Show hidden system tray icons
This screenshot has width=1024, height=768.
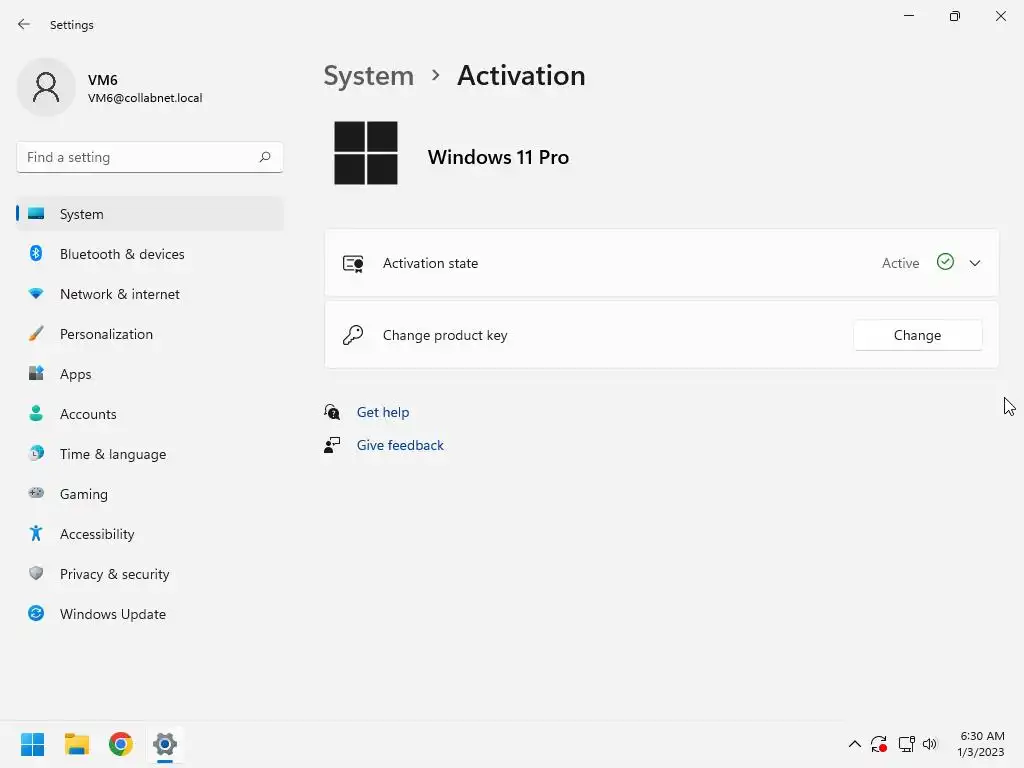(x=854, y=744)
